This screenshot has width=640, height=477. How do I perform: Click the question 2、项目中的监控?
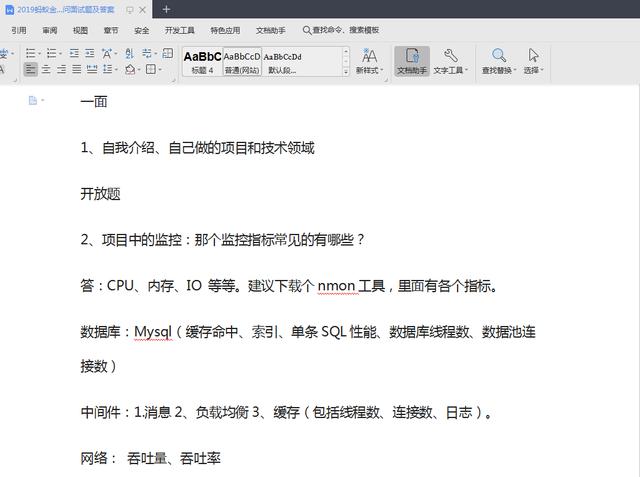click(222, 240)
